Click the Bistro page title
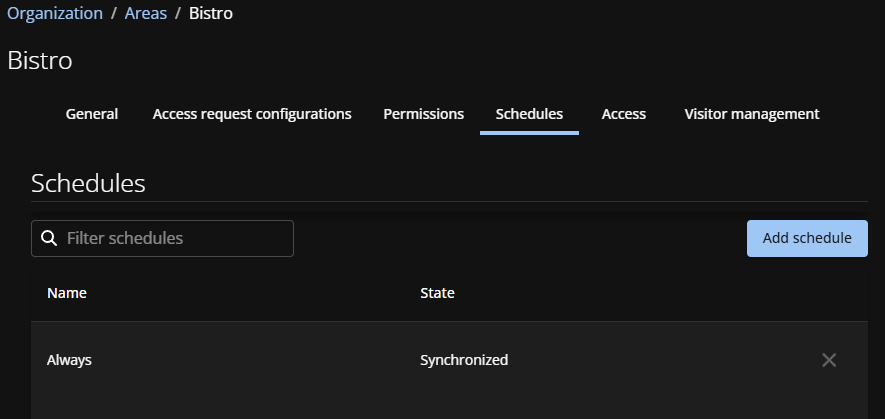 point(40,60)
